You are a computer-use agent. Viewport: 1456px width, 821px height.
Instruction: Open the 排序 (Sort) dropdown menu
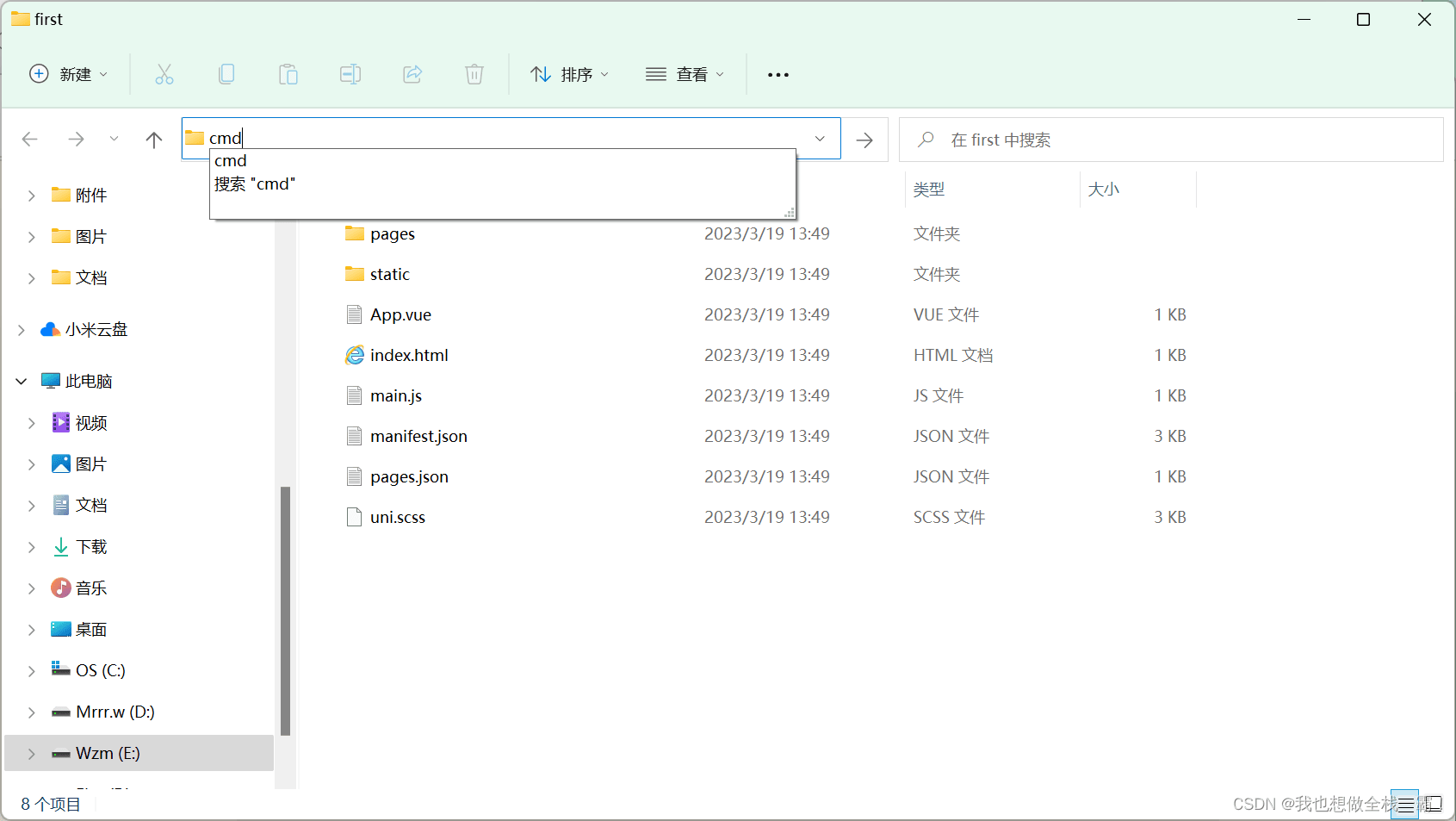point(569,75)
